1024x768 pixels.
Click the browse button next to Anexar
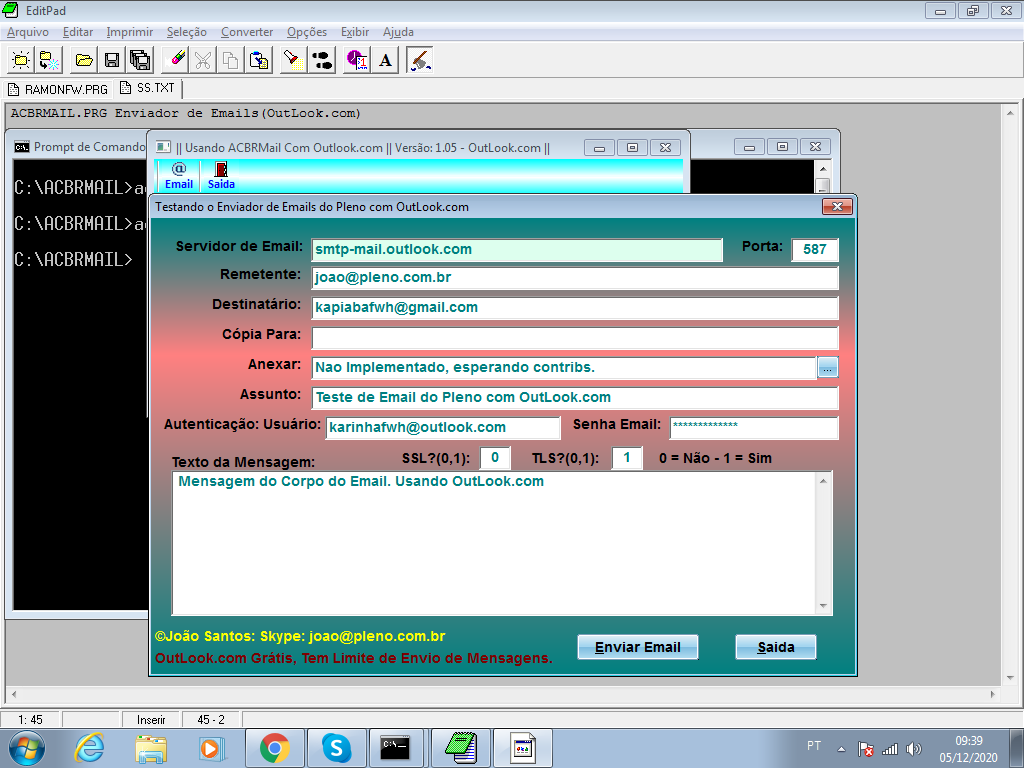pos(827,368)
